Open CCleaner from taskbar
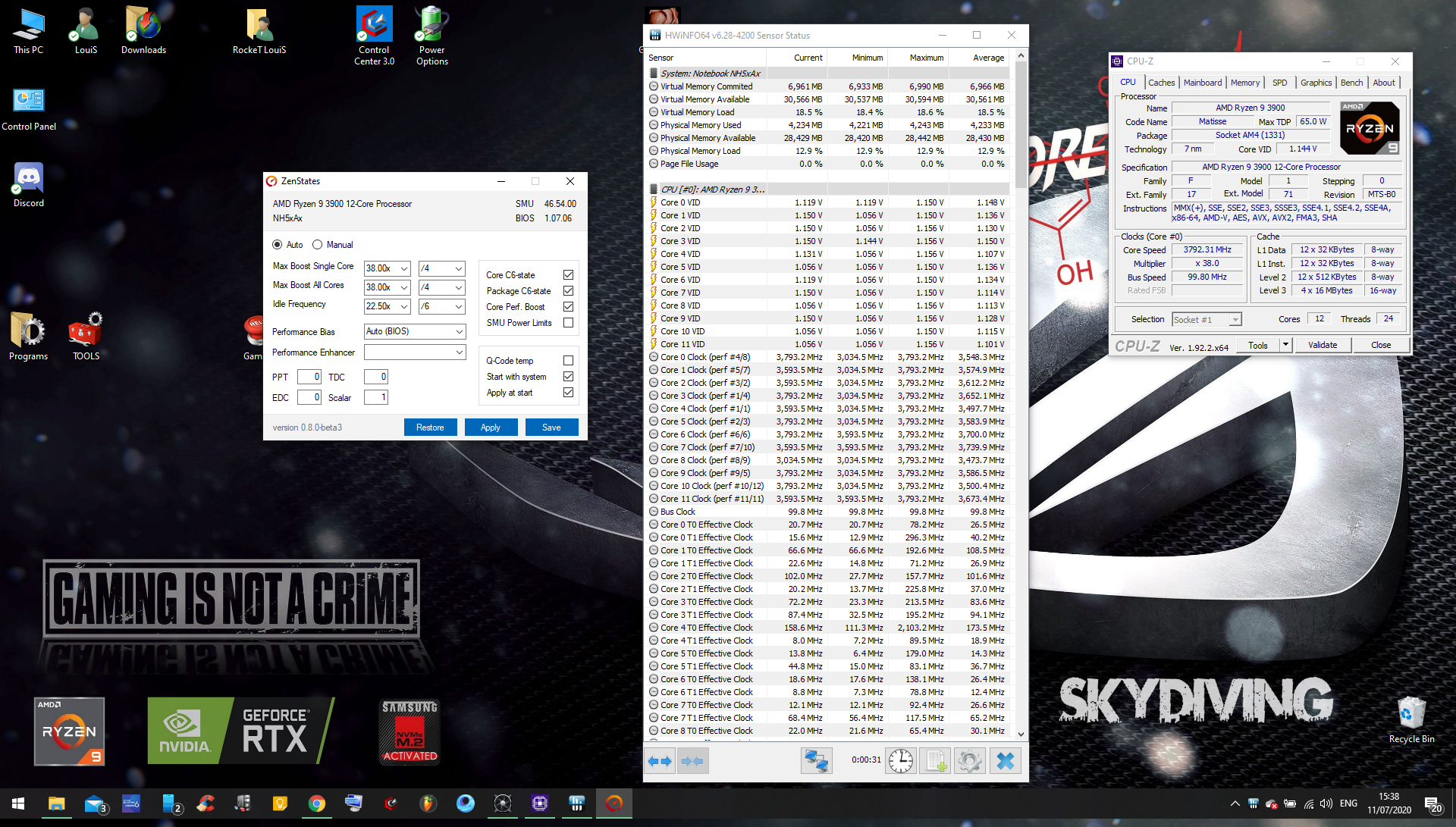 pyautogui.click(x=206, y=804)
